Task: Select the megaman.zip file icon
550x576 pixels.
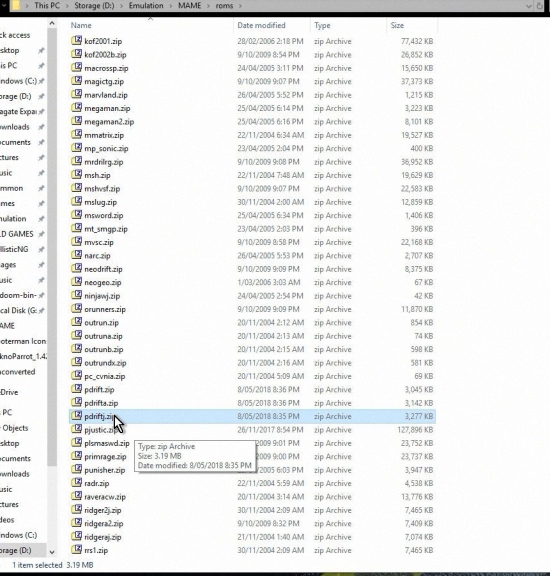Action: coord(76,108)
